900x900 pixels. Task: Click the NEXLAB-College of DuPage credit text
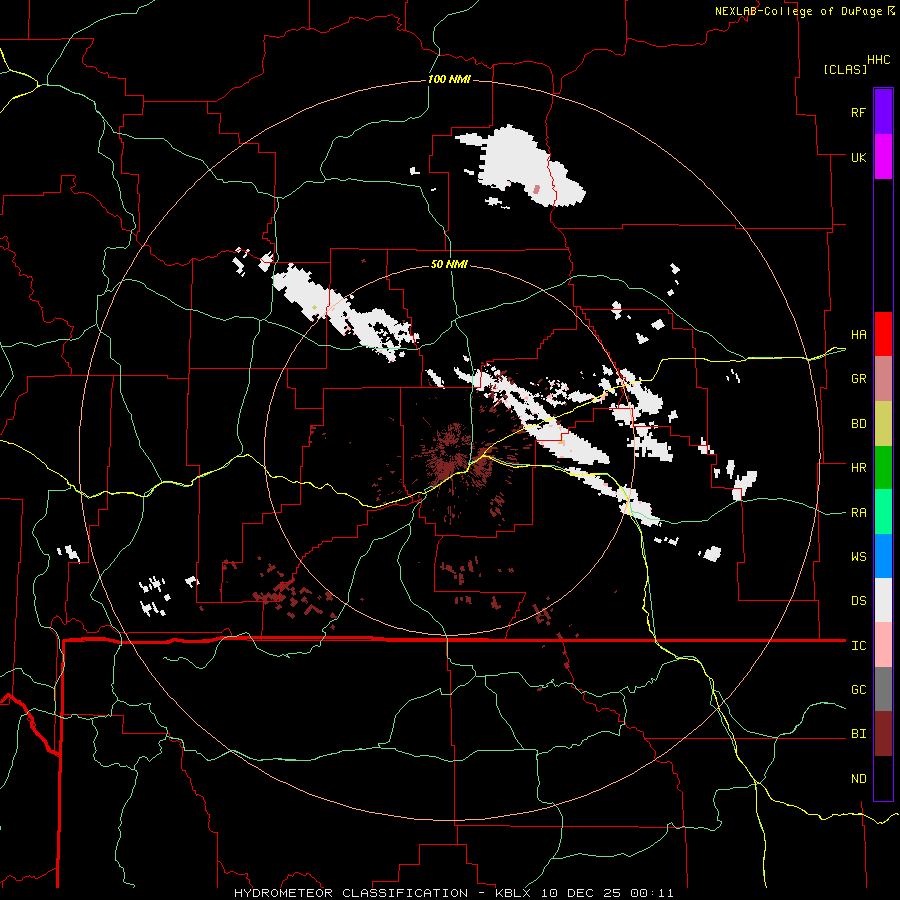pos(804,11)
